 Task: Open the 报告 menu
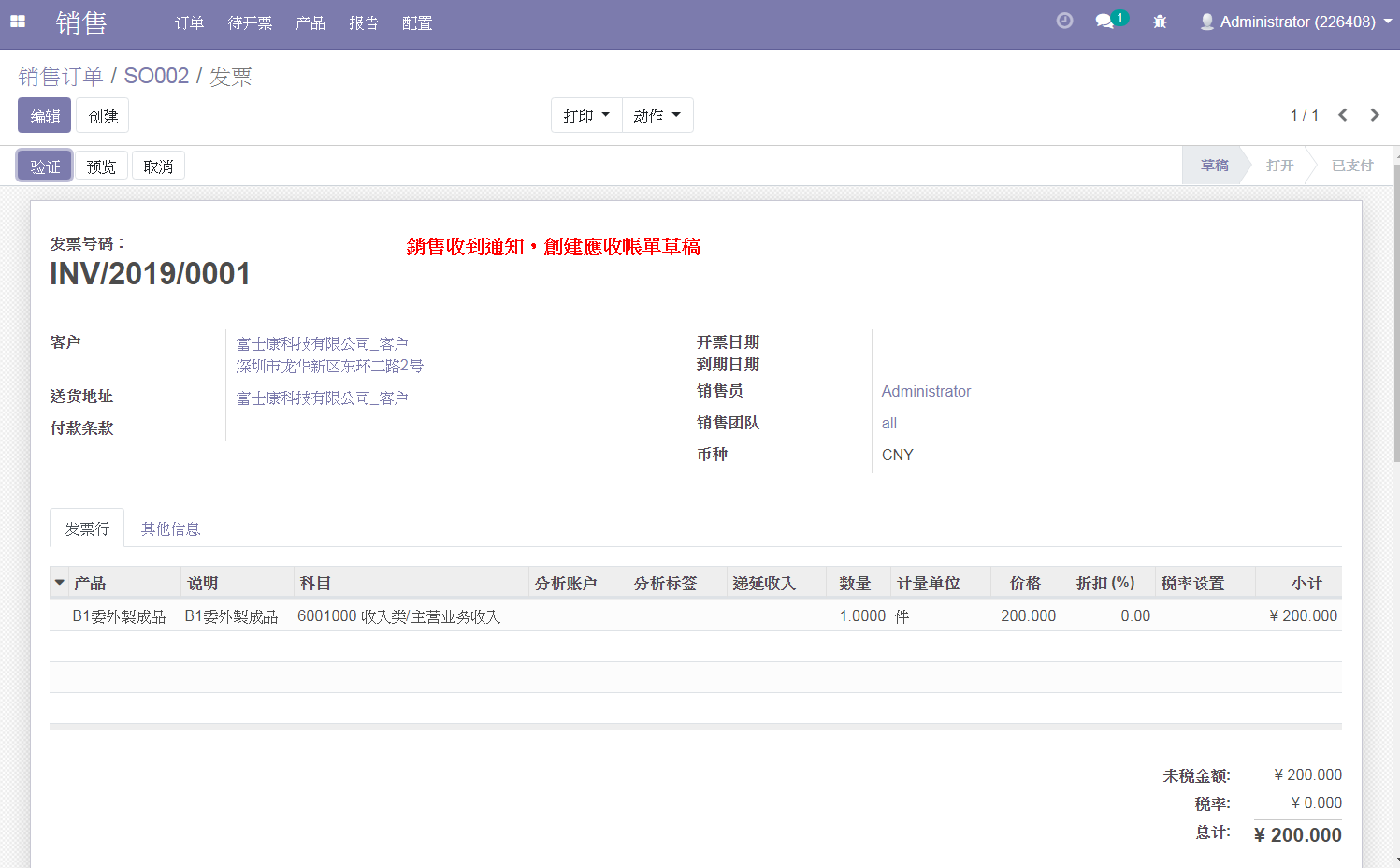[364, 23]
